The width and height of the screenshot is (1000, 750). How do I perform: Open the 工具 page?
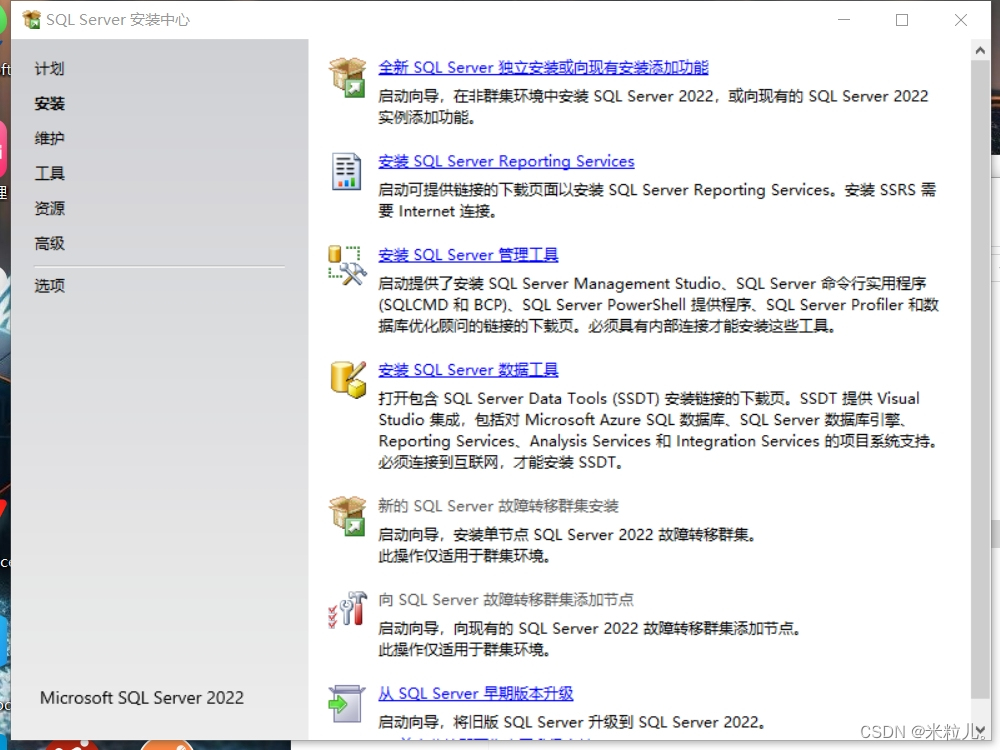click(50, 173)
